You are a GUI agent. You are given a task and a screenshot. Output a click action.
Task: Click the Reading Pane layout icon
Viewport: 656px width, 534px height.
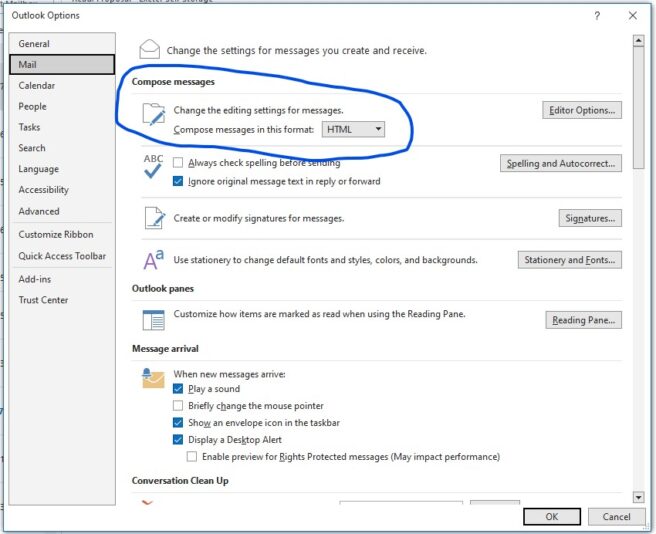154,320
